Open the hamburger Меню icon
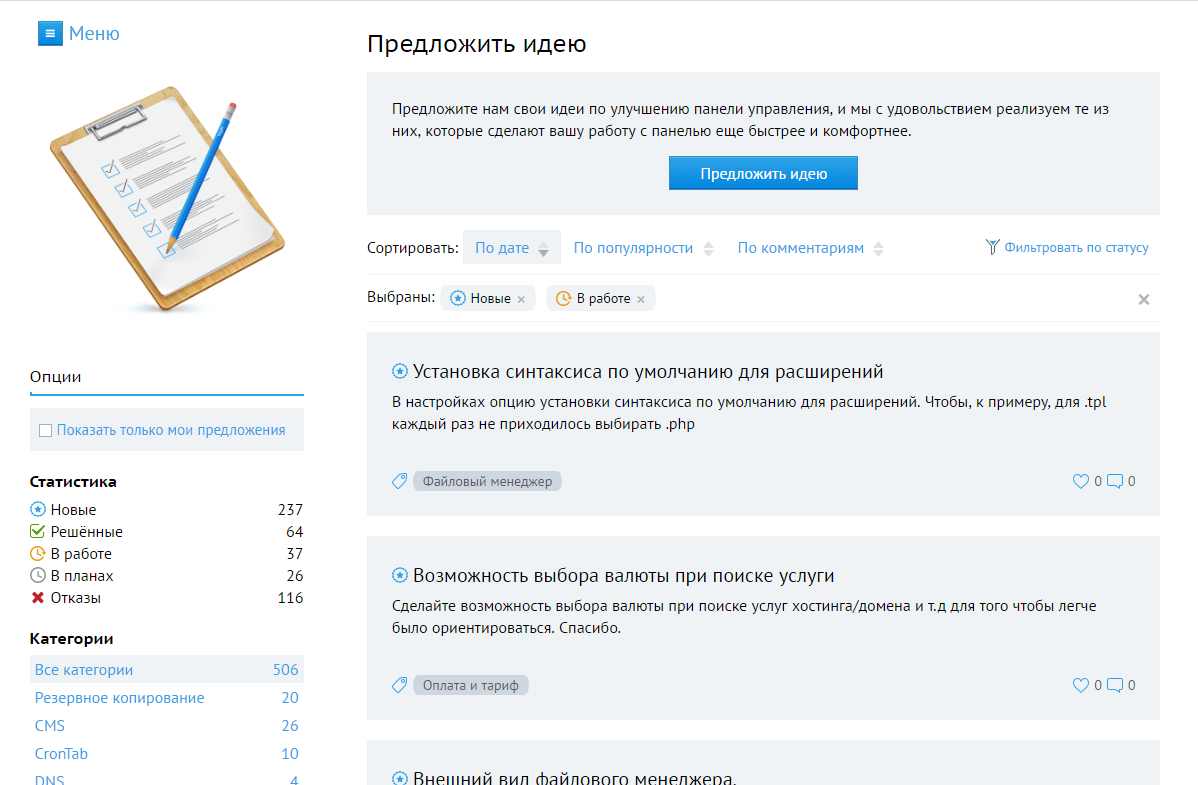1198x785 pixels. tap(50, 34)
